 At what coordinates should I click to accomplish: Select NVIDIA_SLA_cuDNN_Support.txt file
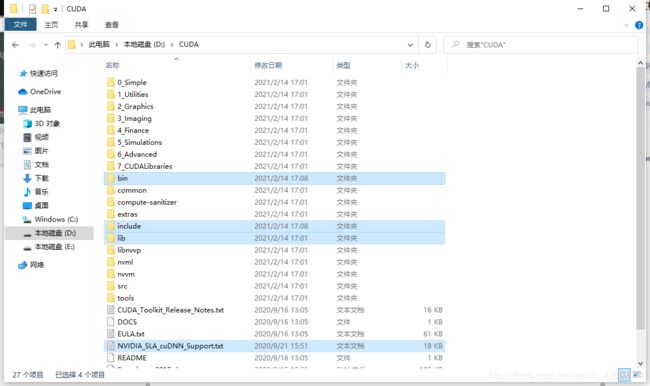[274, 346]
